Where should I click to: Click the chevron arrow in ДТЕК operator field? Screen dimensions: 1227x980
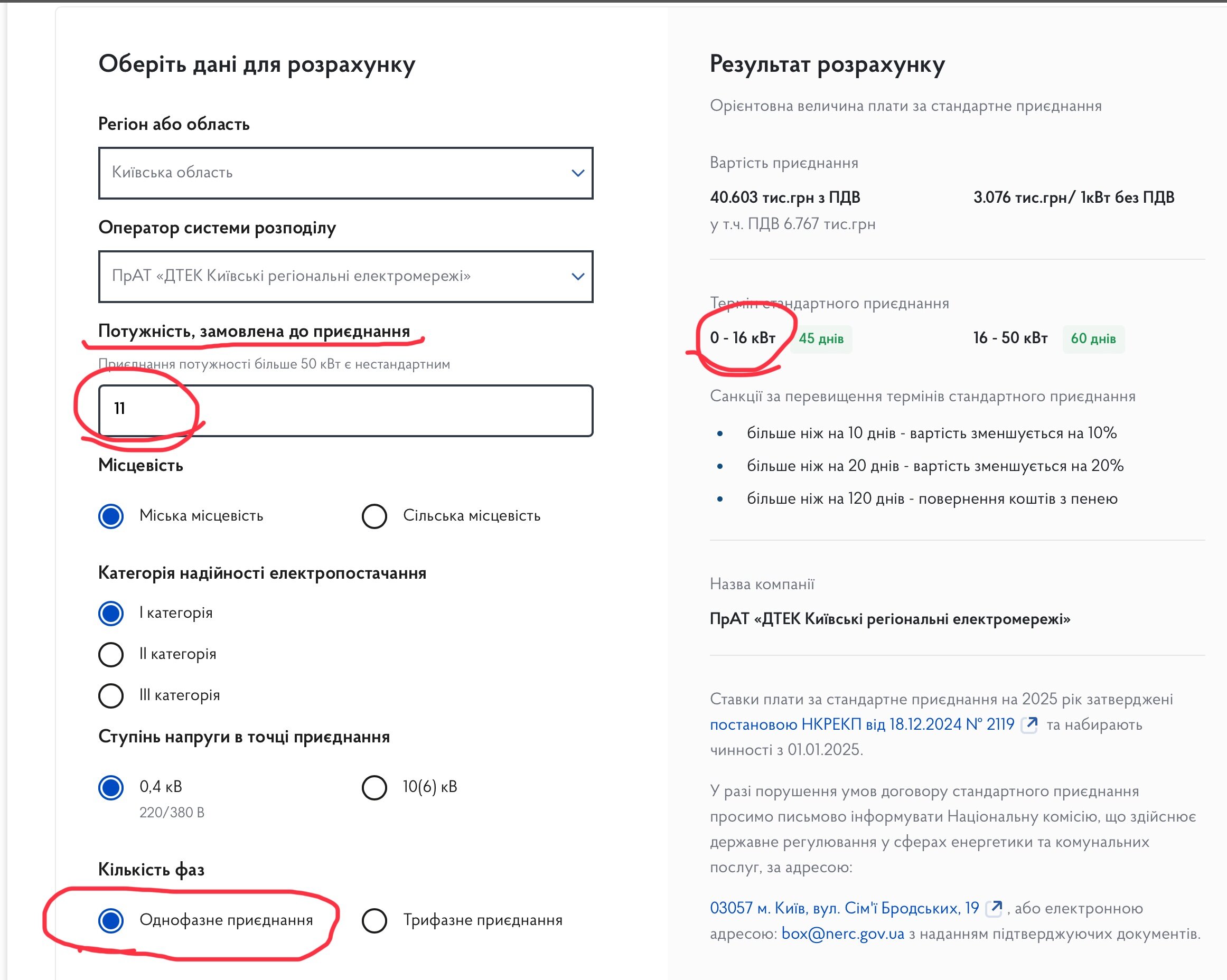[x=578, y=277]
